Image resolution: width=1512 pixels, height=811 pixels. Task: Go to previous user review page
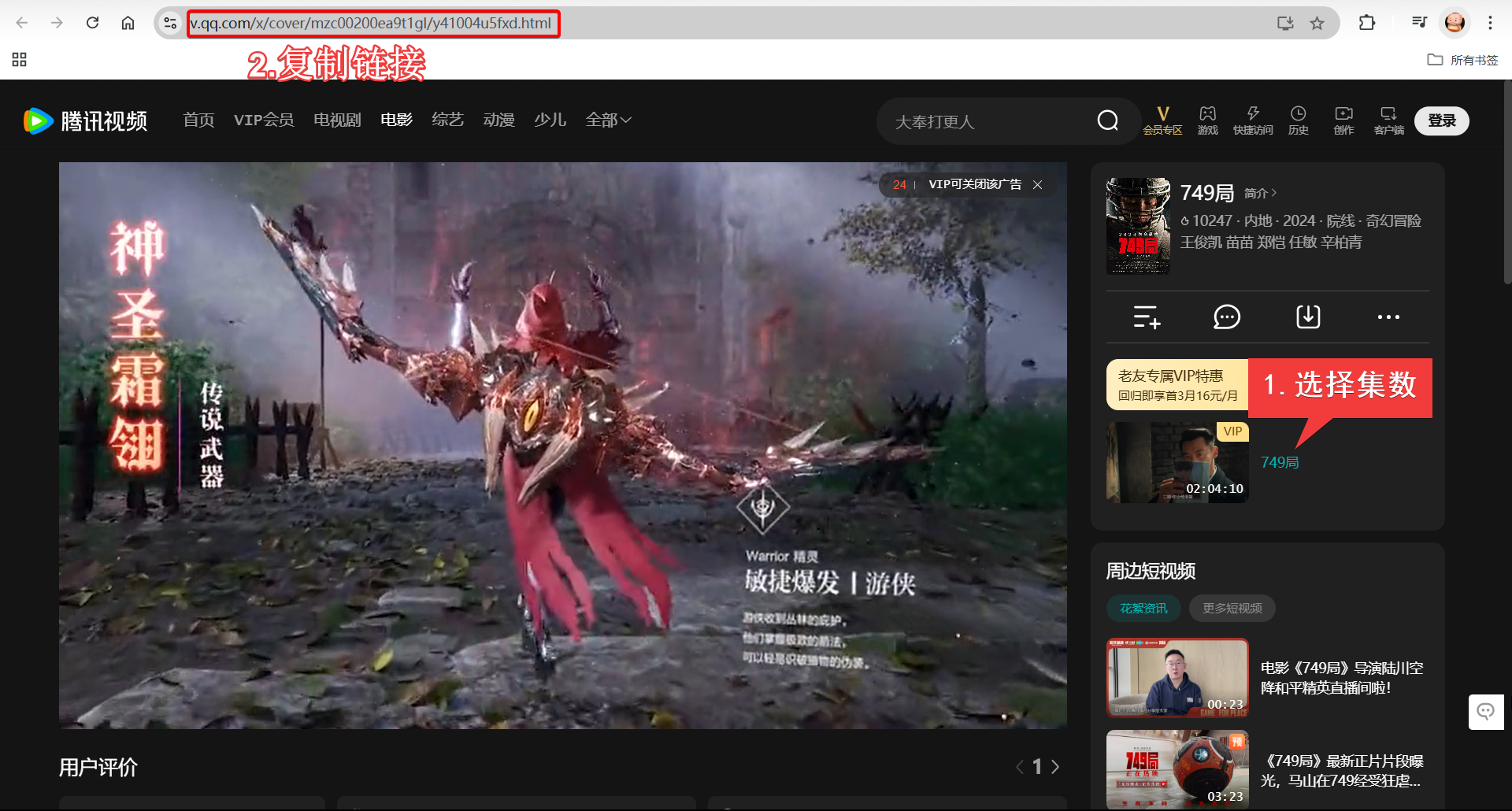[x=1020, y=767]
